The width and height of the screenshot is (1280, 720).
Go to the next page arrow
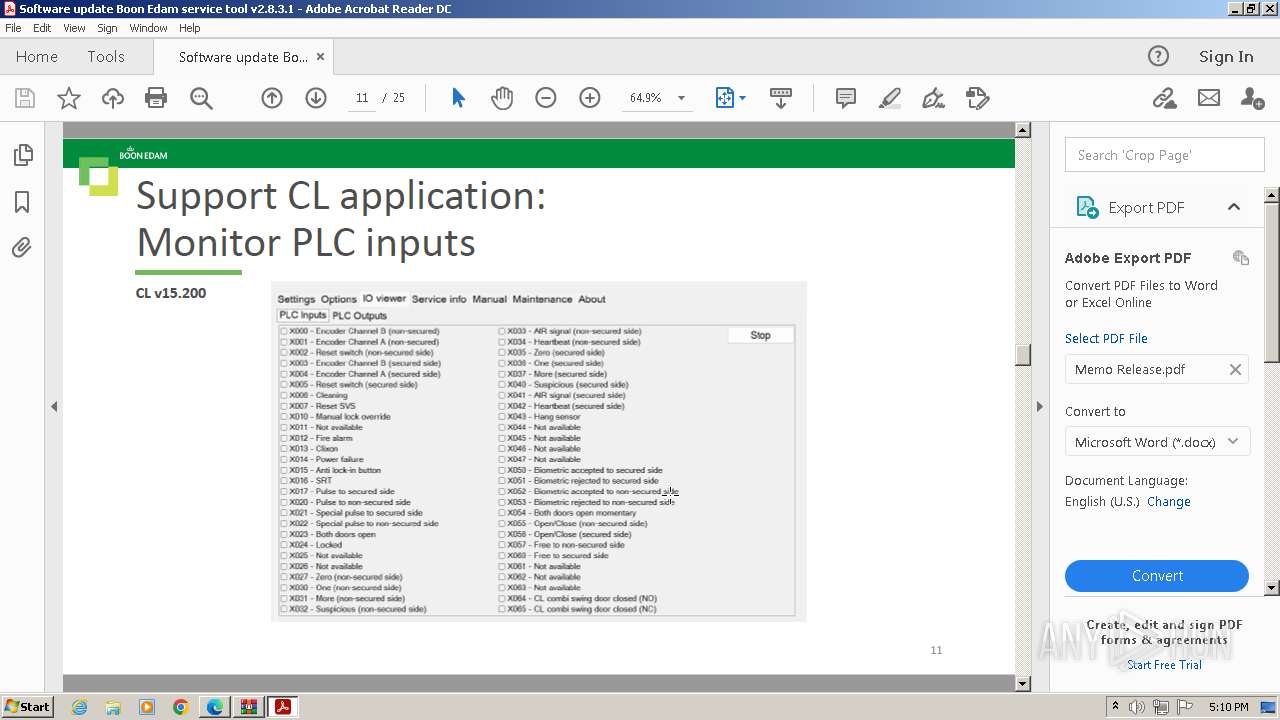[316, 98]
